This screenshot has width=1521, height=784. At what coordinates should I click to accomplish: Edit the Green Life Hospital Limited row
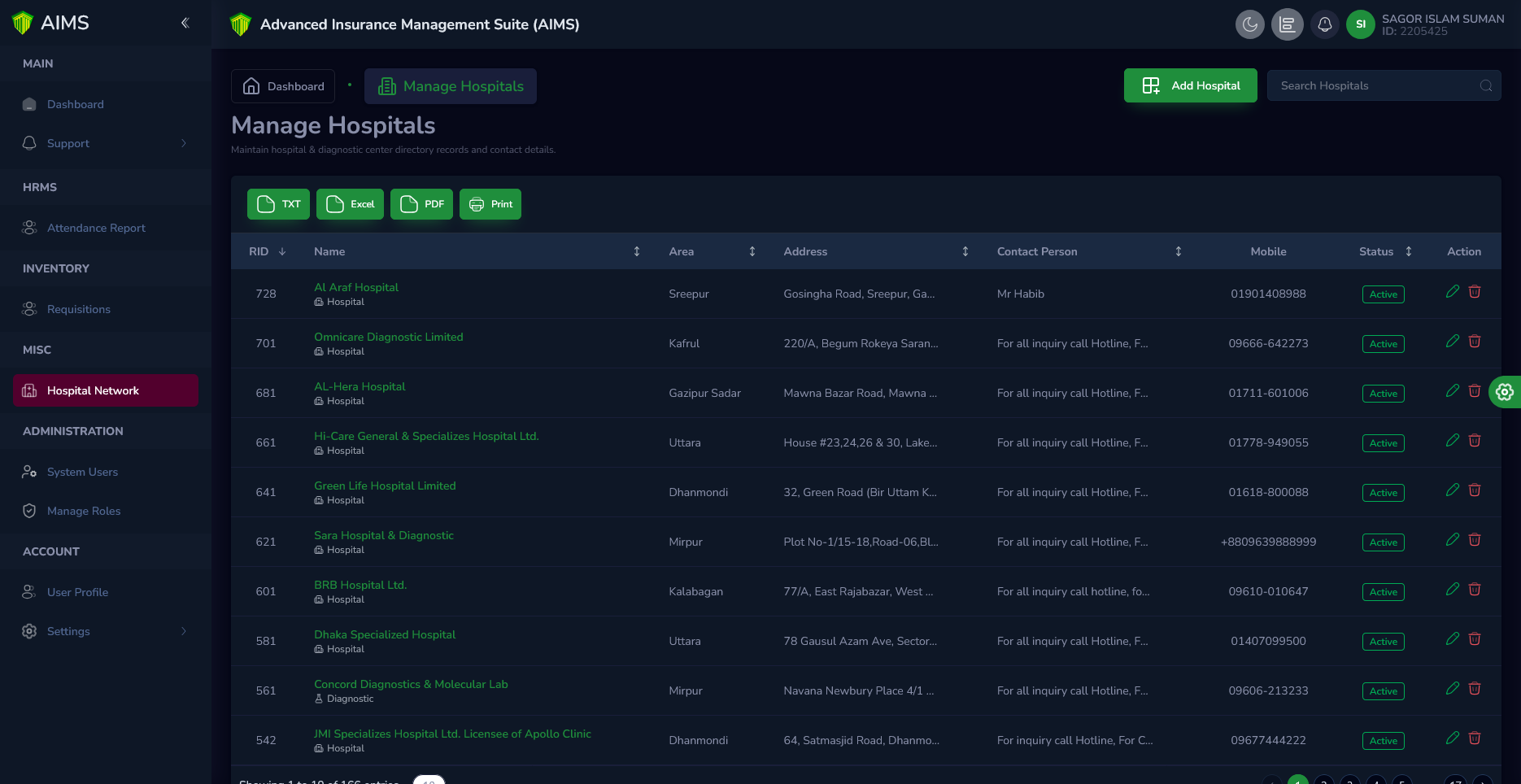pos(1453,490)
